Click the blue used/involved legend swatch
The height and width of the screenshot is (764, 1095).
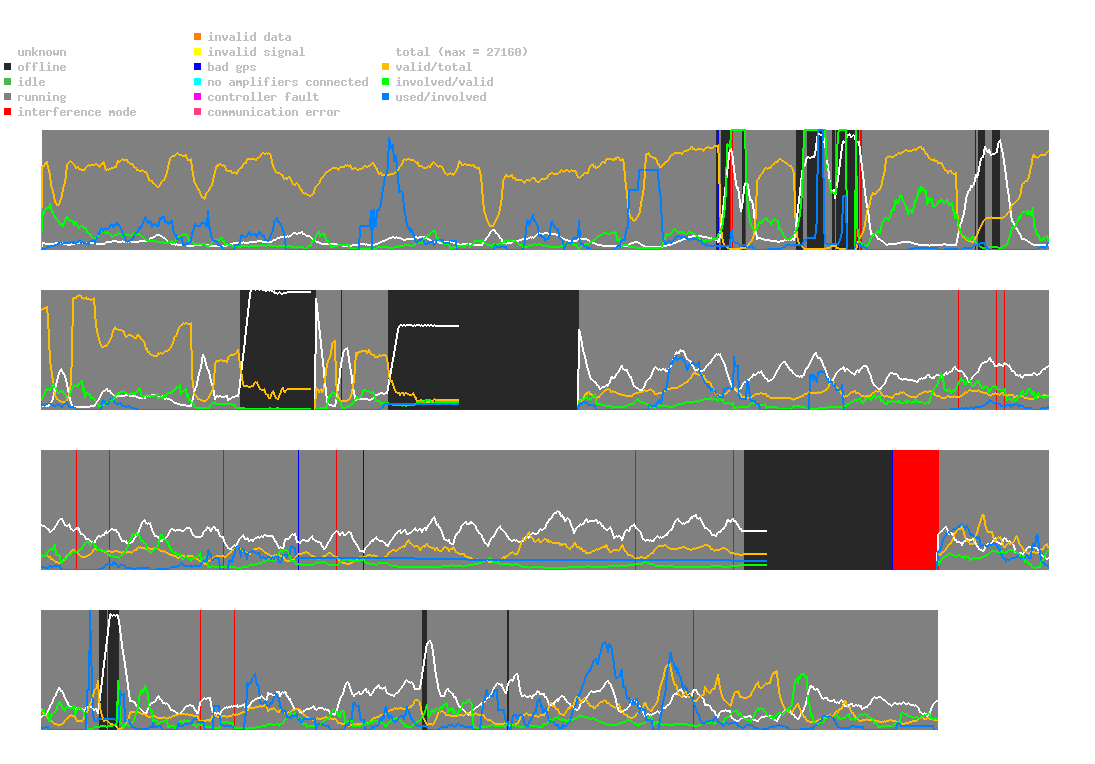[x=385, y=97]
